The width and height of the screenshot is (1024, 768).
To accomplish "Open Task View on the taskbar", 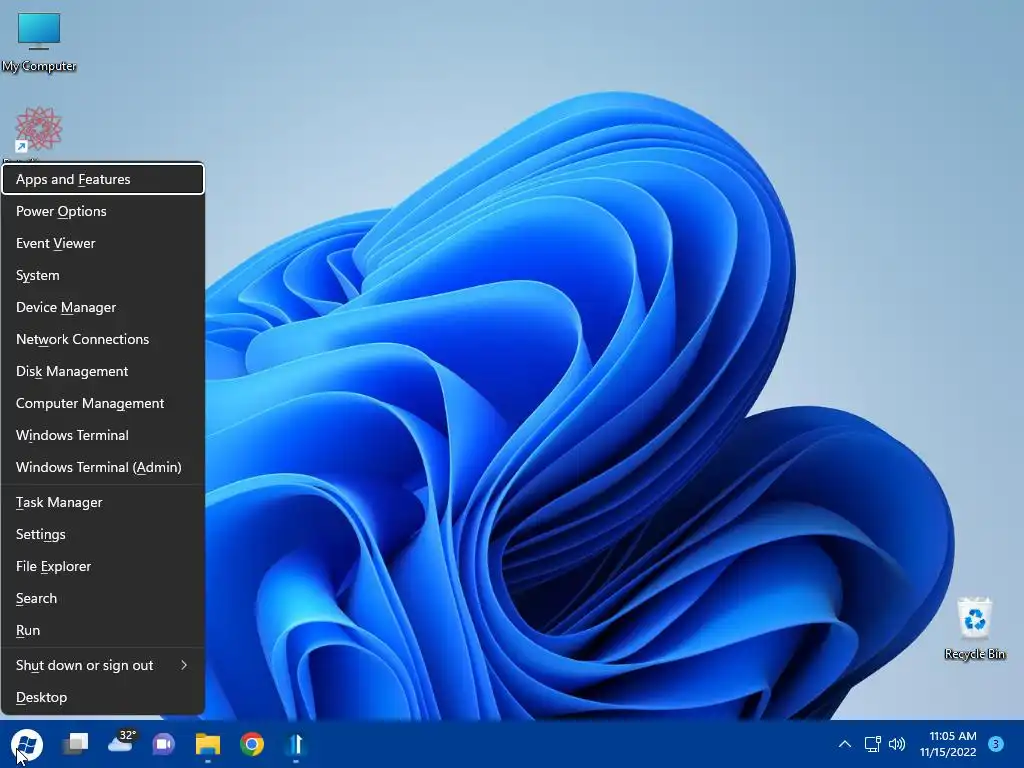I will coord(76,744).
